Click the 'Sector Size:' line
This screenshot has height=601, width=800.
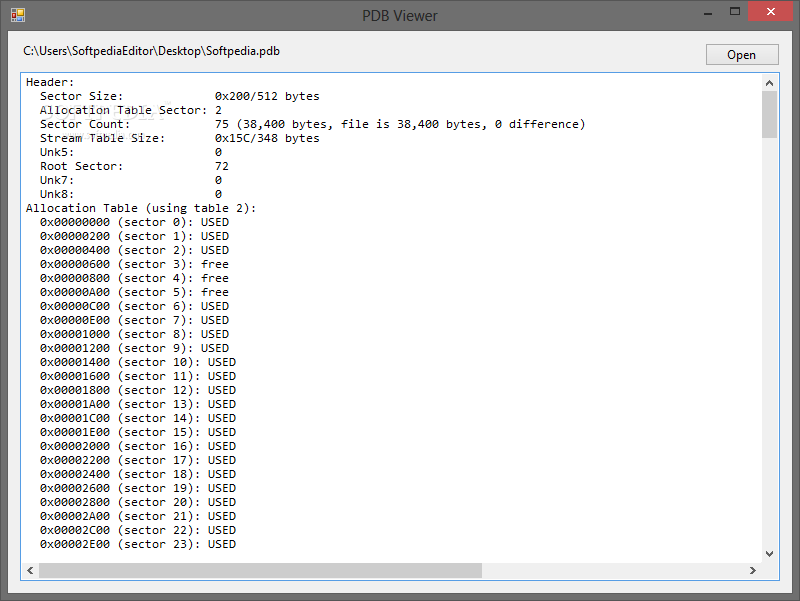click(x=180, y=96)
